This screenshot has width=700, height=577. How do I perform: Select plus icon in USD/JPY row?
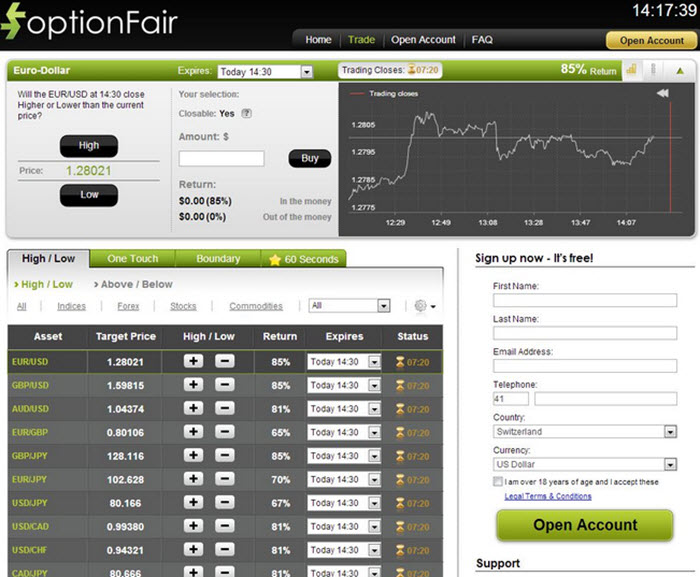[193, 502]
